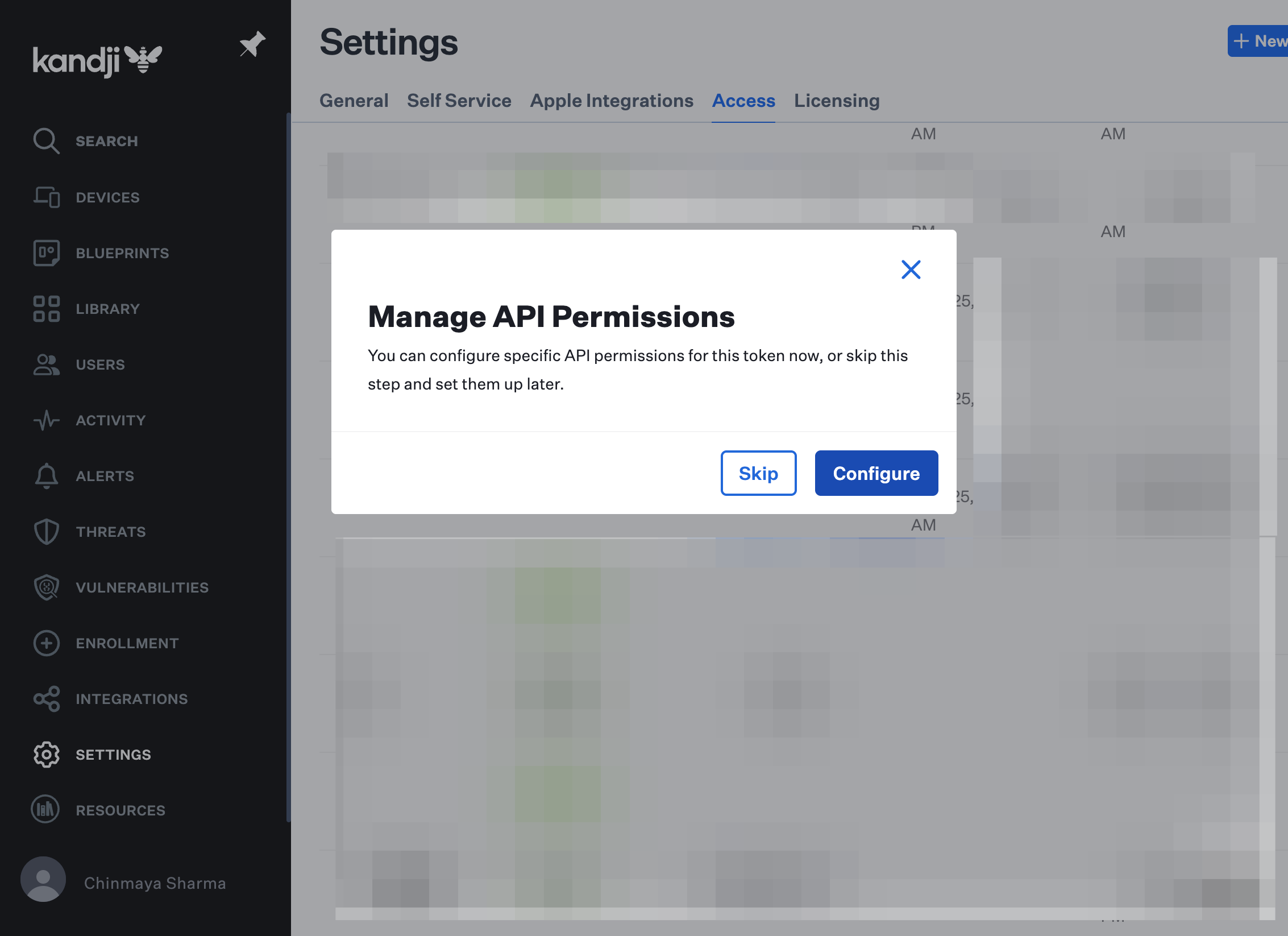Screen dimensions: 1288x936
Task: Open Vulnerabilities shield icon
Action: 46,587
